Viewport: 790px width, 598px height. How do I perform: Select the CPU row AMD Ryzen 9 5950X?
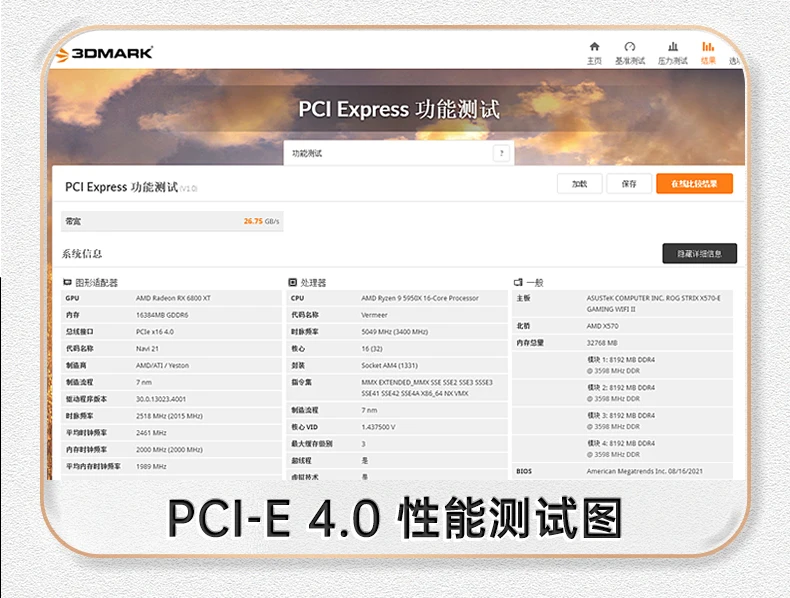tap(397, 298)
